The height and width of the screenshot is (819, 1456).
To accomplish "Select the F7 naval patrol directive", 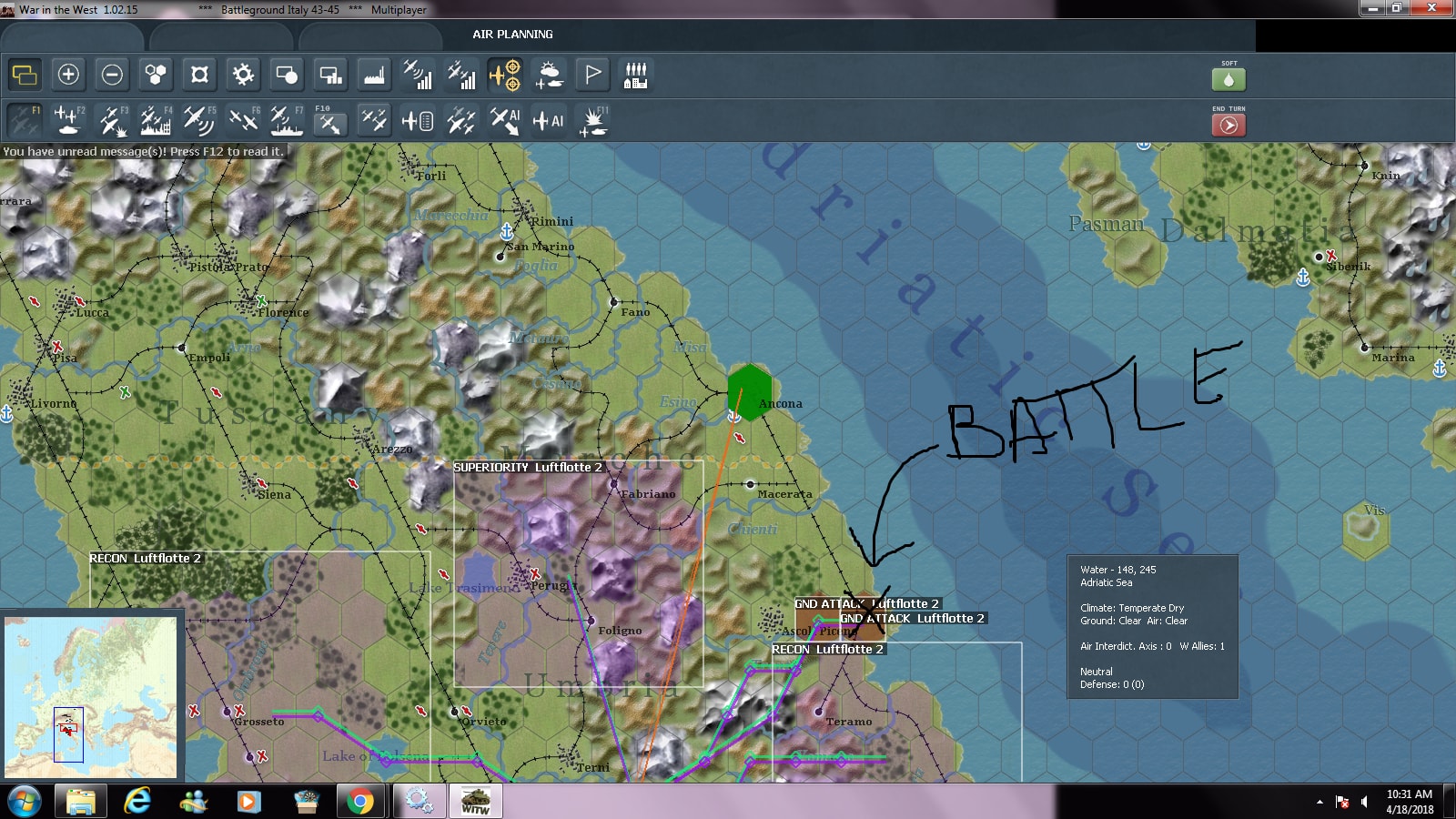I will [287, 120].
